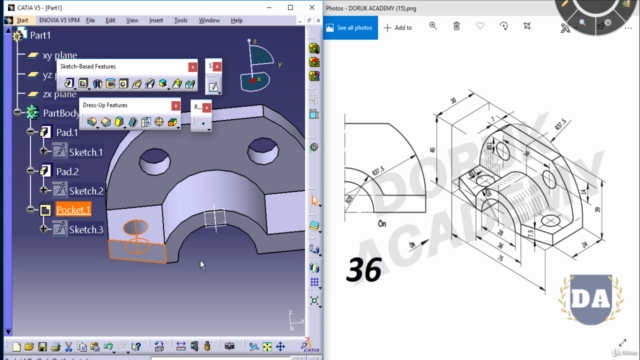Viewport: 640px width, 360px height.
Task: Collapse the Pad.1 tree node
Action: click(x=31, y=131)
